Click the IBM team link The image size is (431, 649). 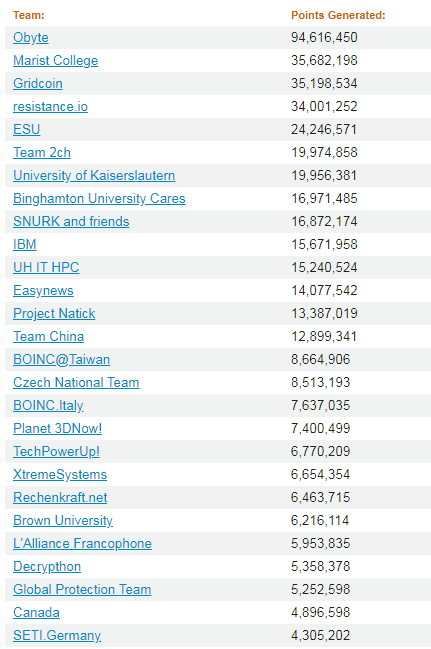point(25,245)
